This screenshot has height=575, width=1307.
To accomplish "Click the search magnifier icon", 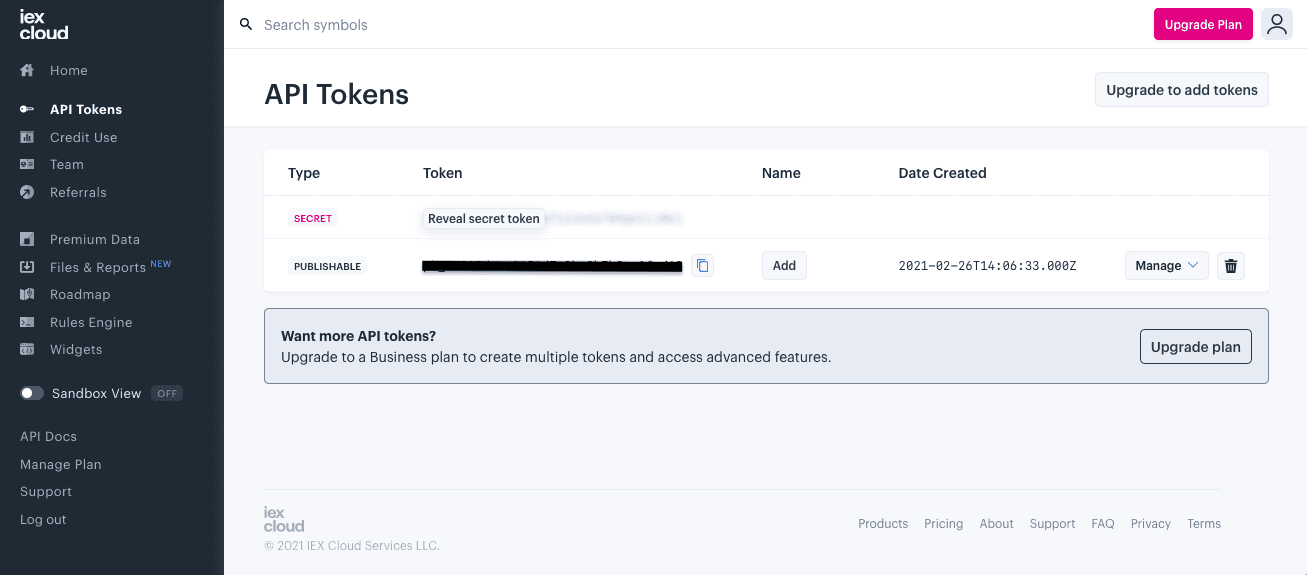I will (246, 25).
